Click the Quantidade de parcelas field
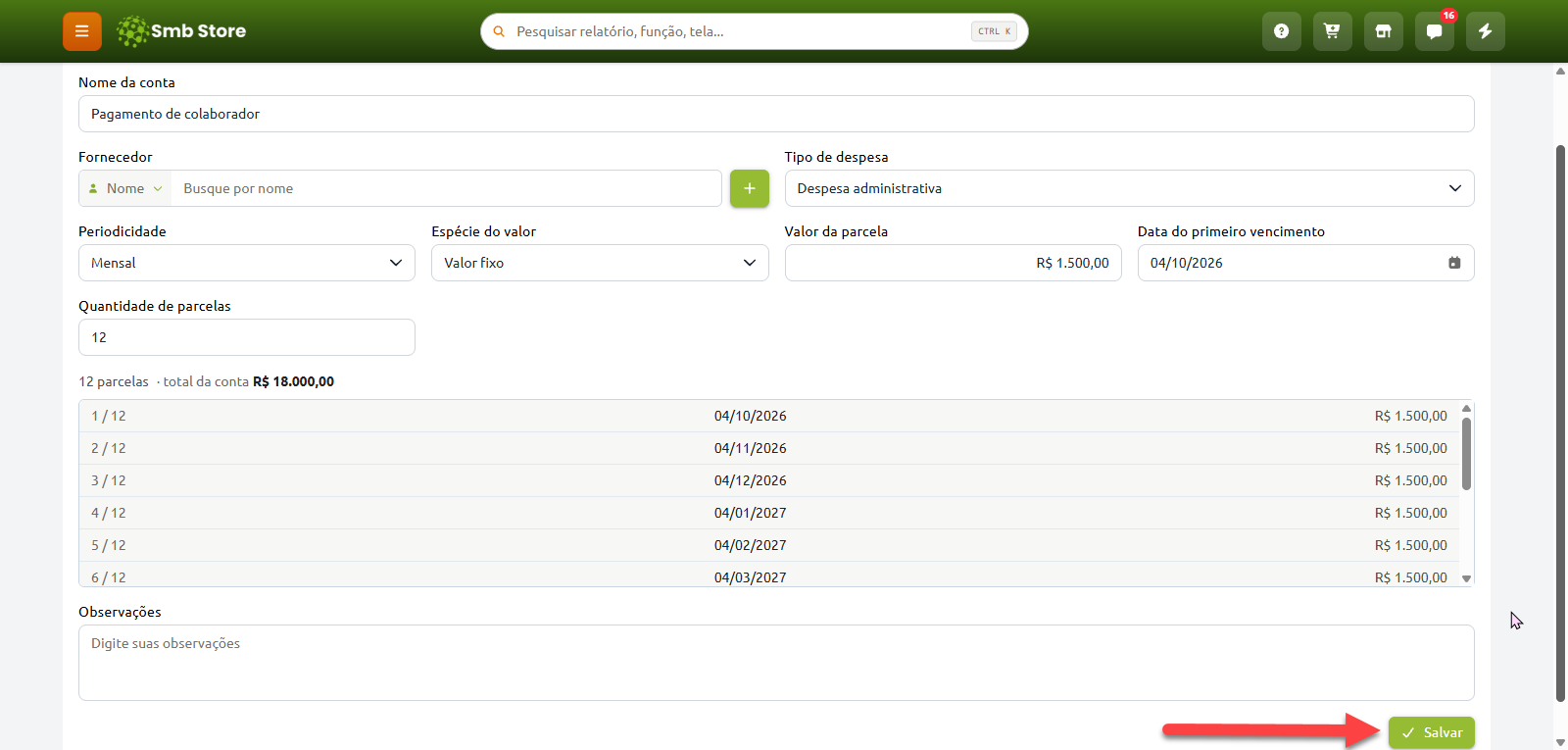Image resolution: width=1568 pixels, height=750 pixels. [x=247, y=337]
